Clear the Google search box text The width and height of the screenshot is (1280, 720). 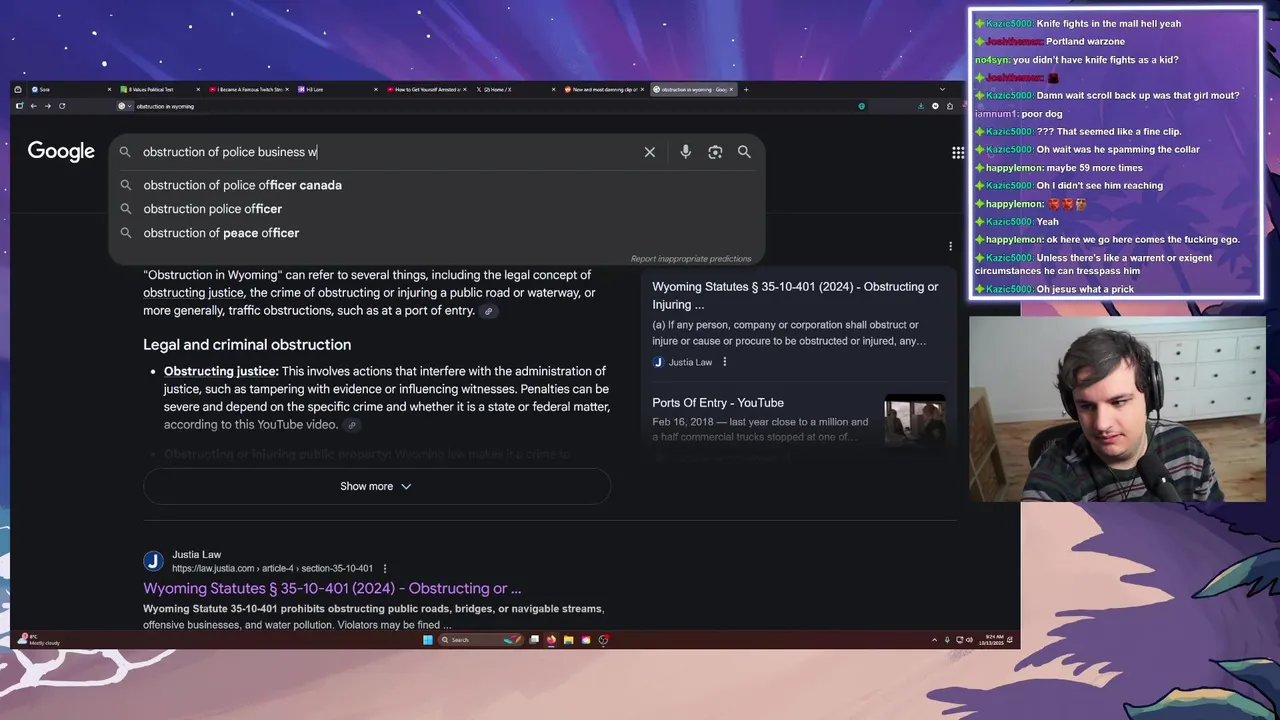(x=650, y=152)
